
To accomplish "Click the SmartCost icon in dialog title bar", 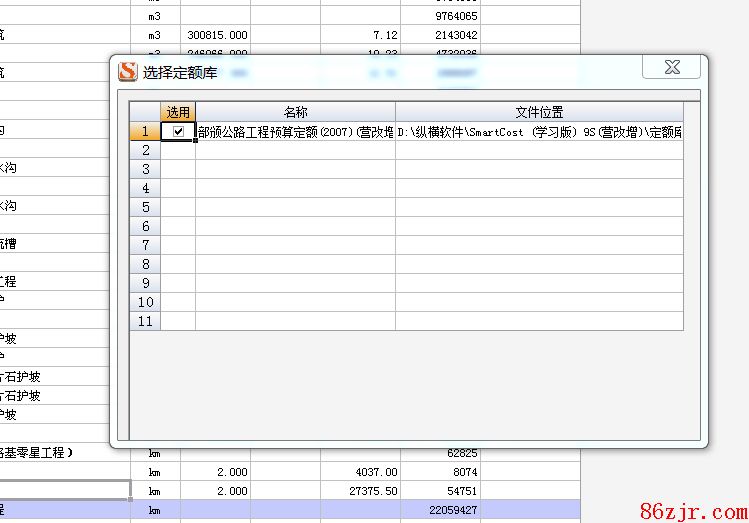I will coord(127,72).
